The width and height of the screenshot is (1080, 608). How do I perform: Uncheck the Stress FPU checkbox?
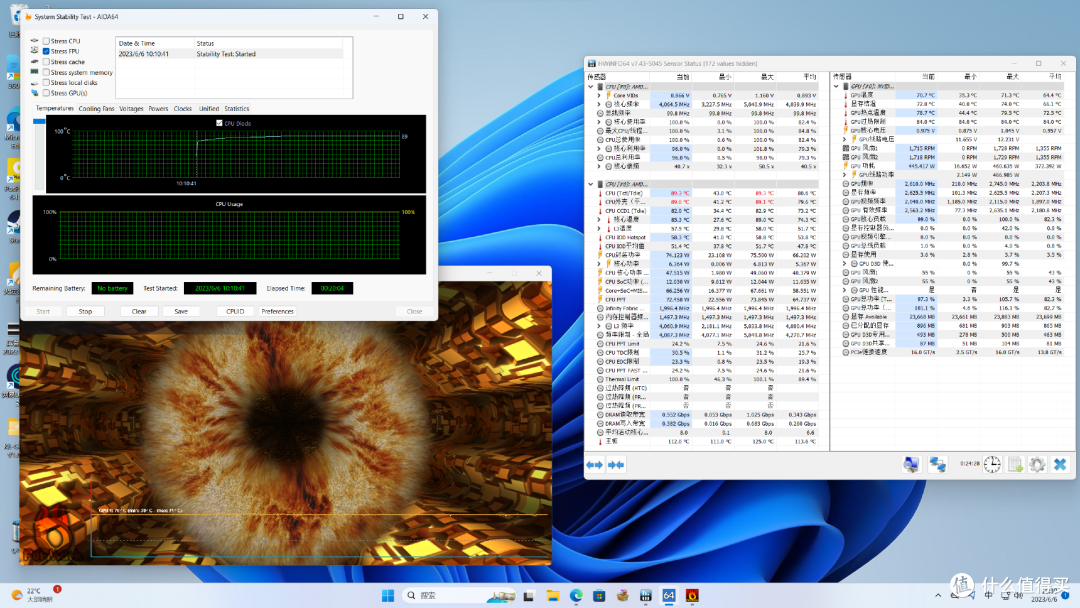(46, 52)
